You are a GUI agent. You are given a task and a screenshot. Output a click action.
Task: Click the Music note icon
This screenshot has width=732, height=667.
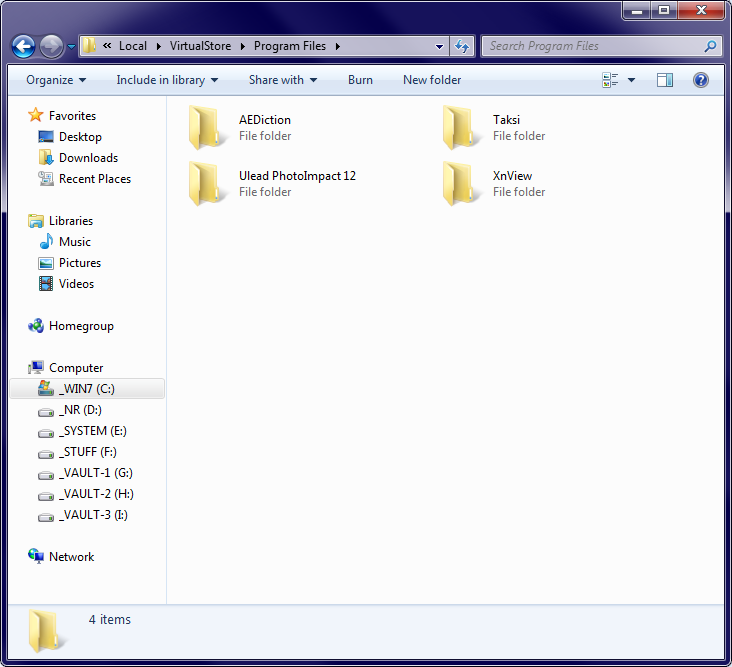tap(46, 241)
